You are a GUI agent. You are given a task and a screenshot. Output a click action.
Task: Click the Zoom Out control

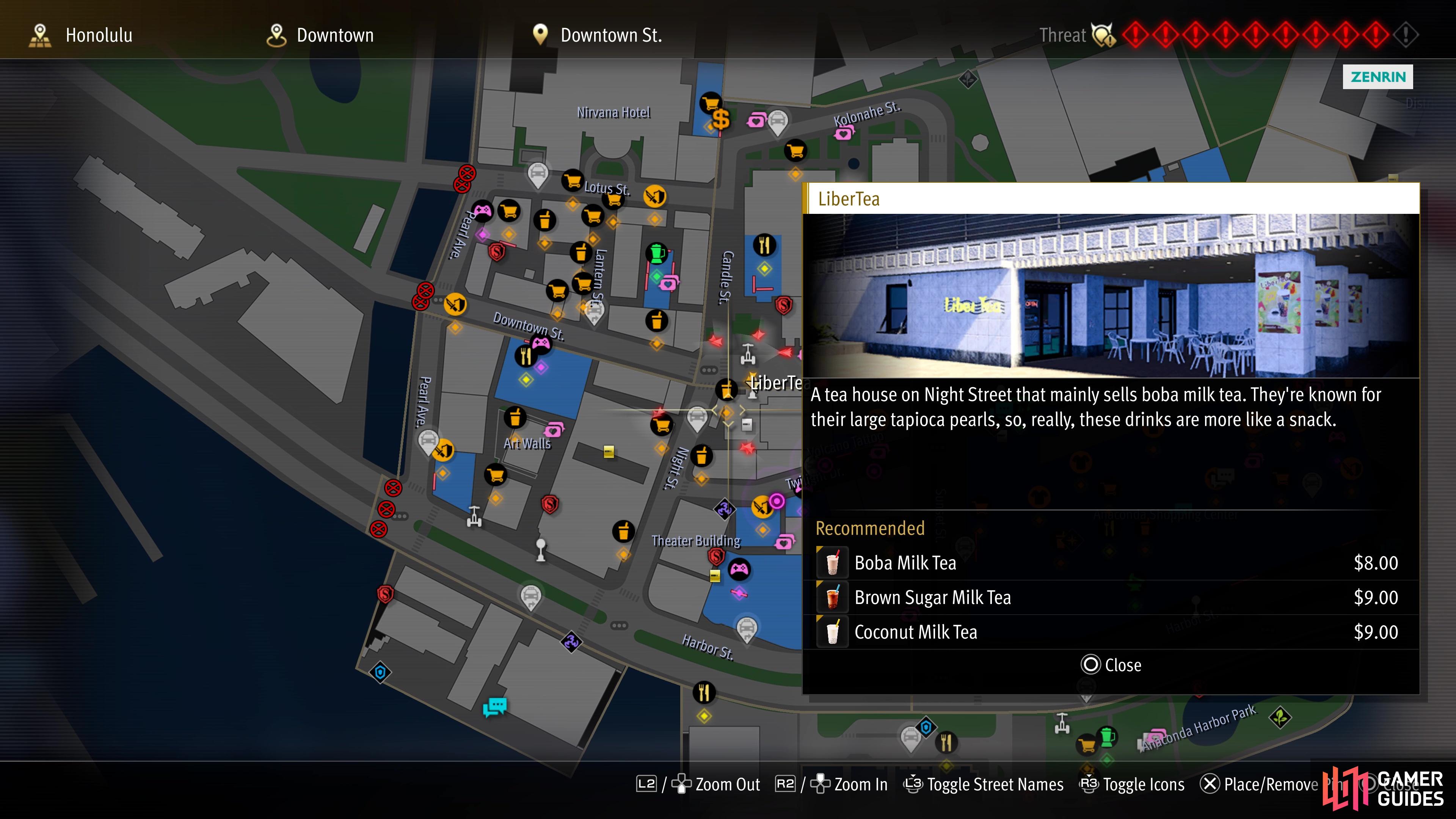click(x=698, y=784)
